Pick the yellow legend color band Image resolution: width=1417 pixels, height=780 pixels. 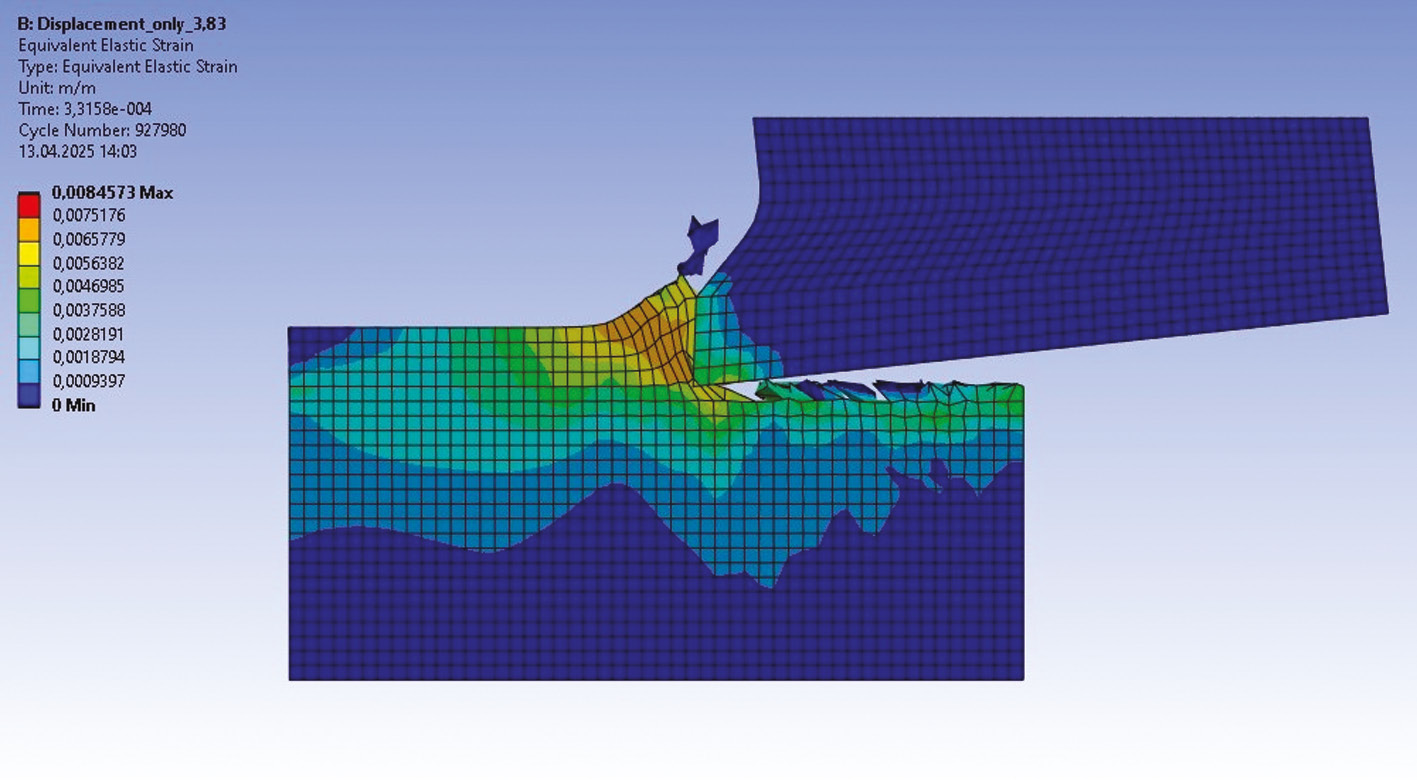[30, 252]
